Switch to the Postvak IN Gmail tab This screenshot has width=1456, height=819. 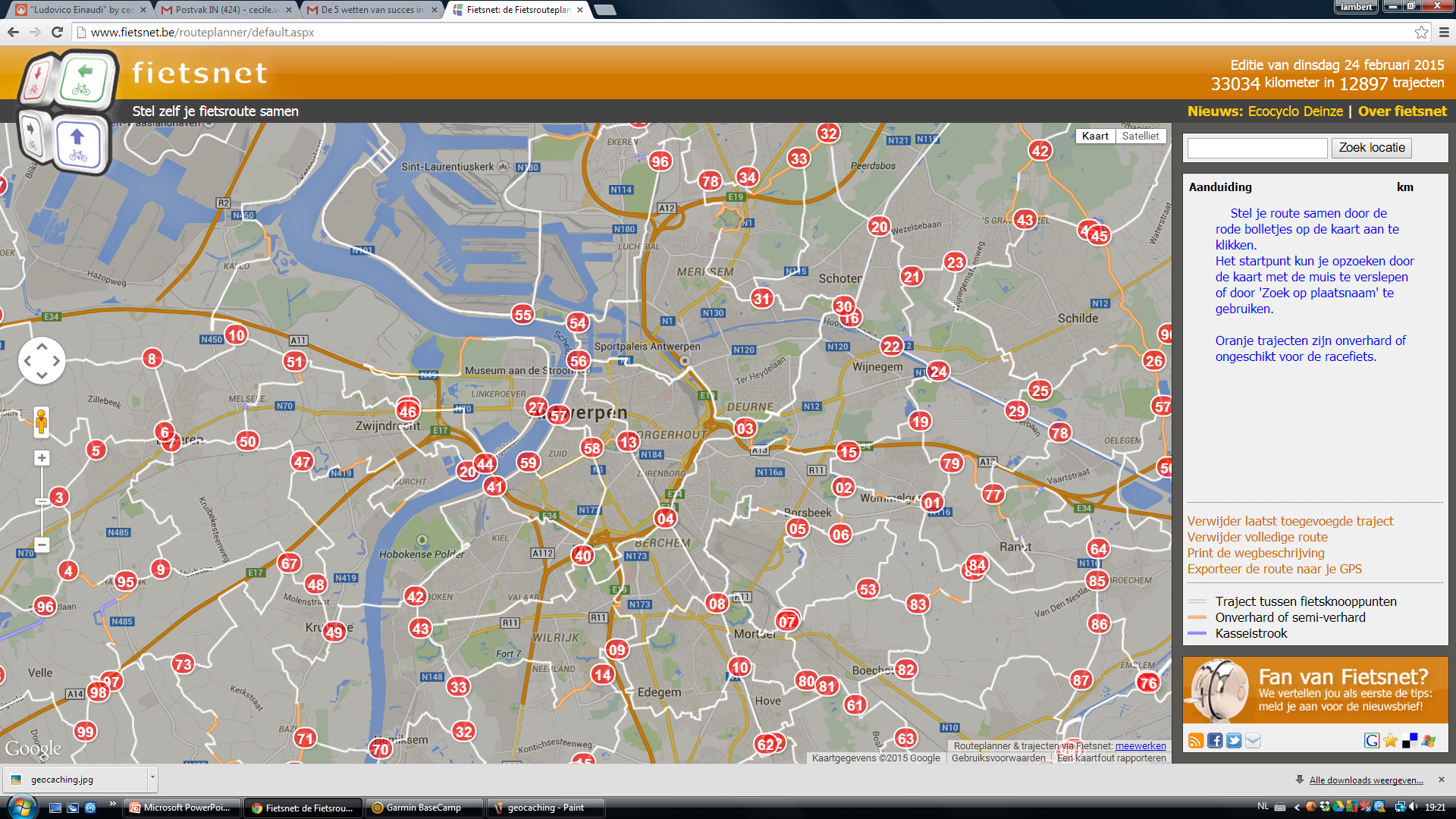tap(226, 10)
